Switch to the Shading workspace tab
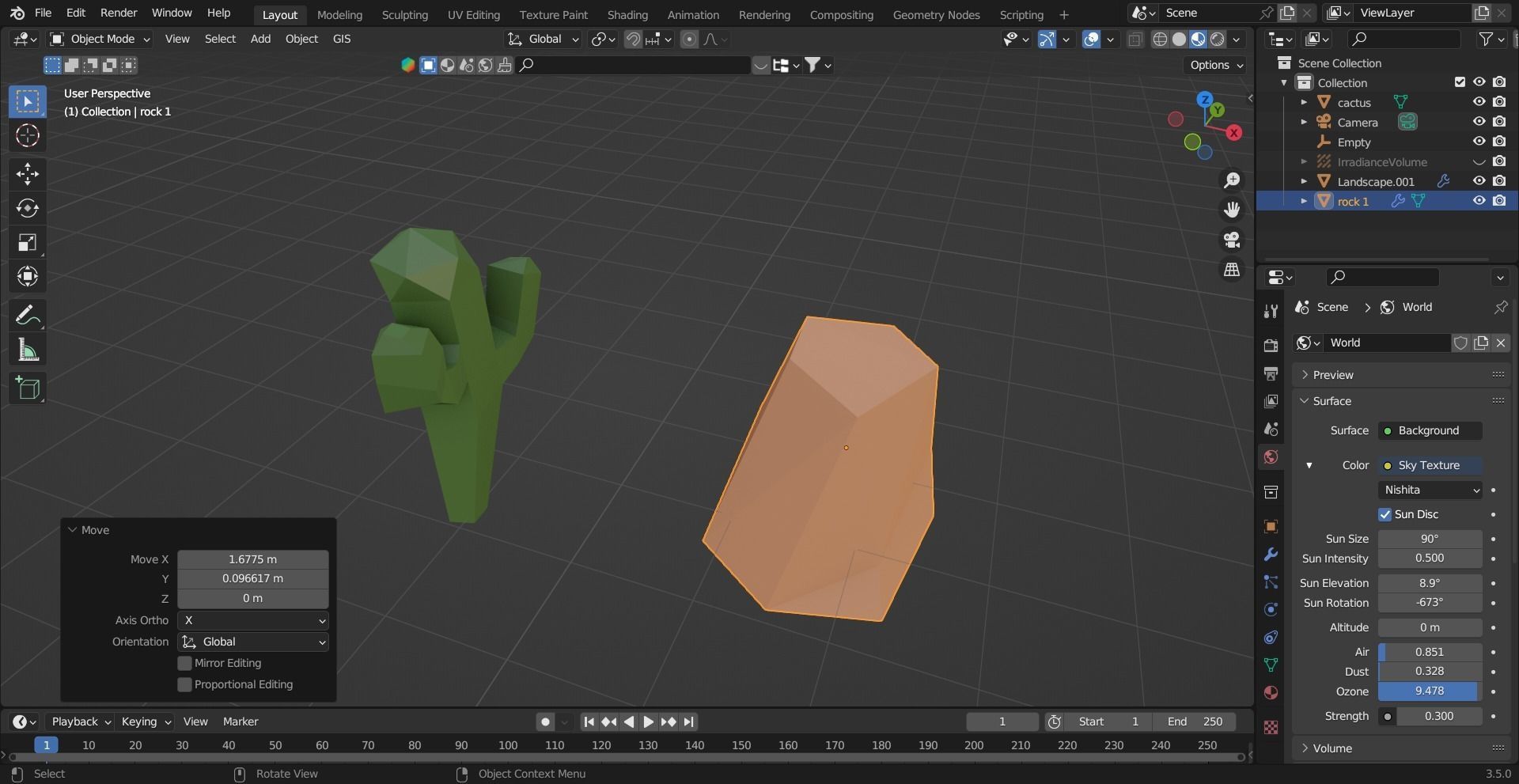1519x784 pixels. click(627, 14)
